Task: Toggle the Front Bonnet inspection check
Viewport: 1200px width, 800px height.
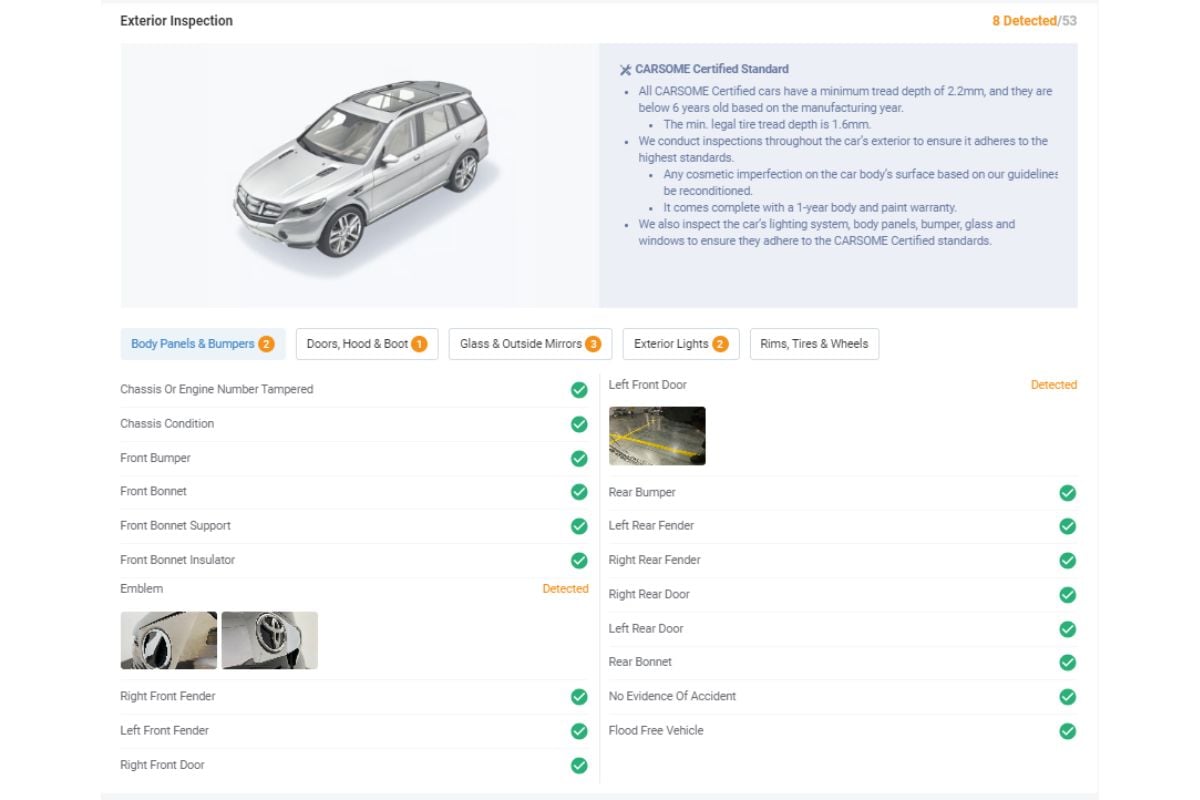Action: [579, 492]
